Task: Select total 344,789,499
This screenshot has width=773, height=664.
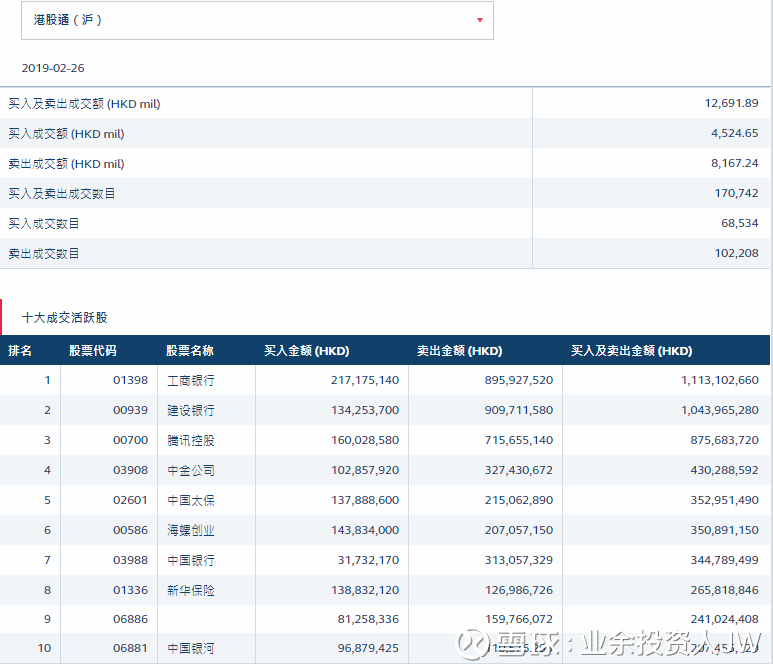Action: click(724, 560)
